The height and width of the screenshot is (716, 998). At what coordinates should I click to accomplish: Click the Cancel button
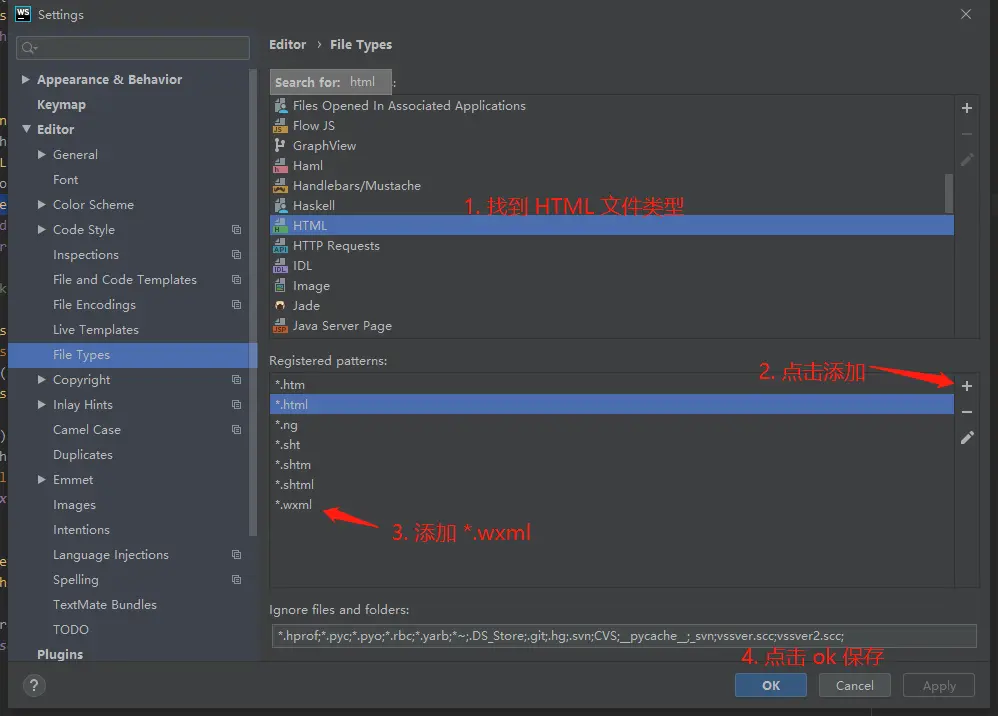click(x=854, y=685)
